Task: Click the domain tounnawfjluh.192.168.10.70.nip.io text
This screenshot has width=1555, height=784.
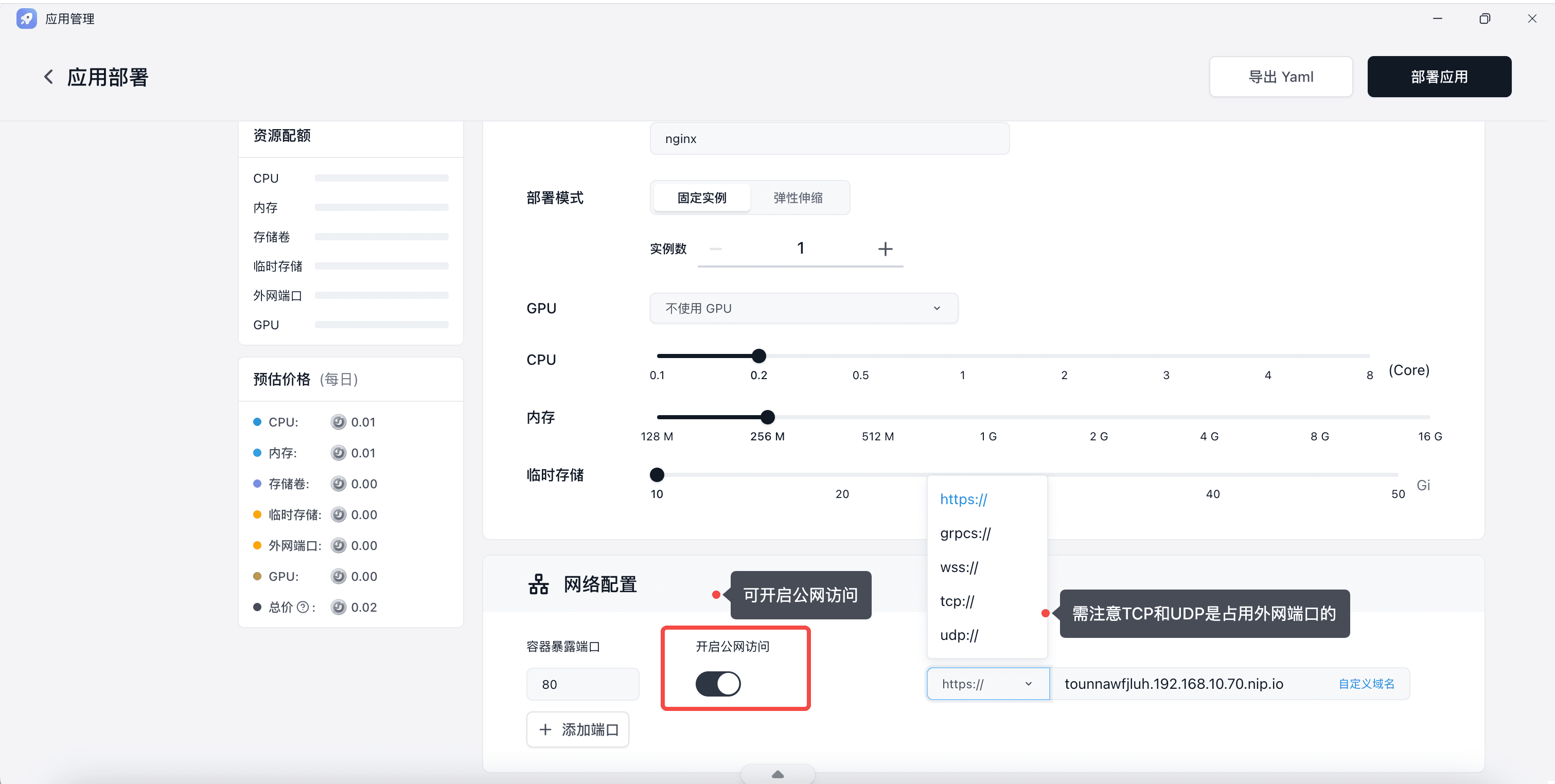Action: [x=1174, y=684]
